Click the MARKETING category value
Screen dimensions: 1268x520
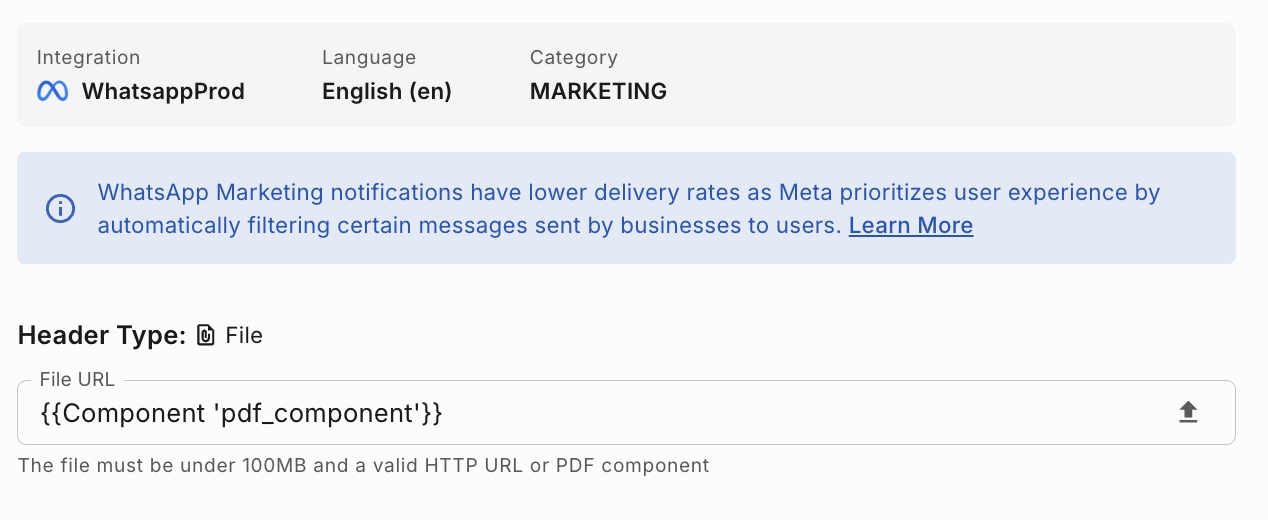[598, 91]
